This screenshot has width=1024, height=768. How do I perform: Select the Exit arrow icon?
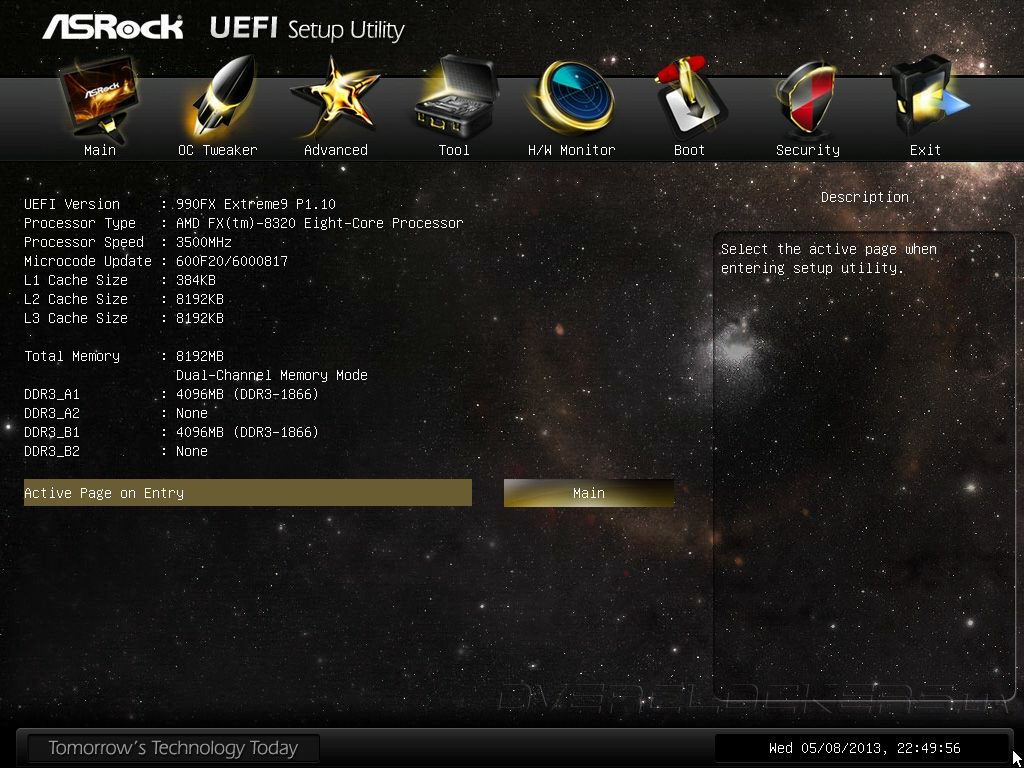[x=927, y=97]
